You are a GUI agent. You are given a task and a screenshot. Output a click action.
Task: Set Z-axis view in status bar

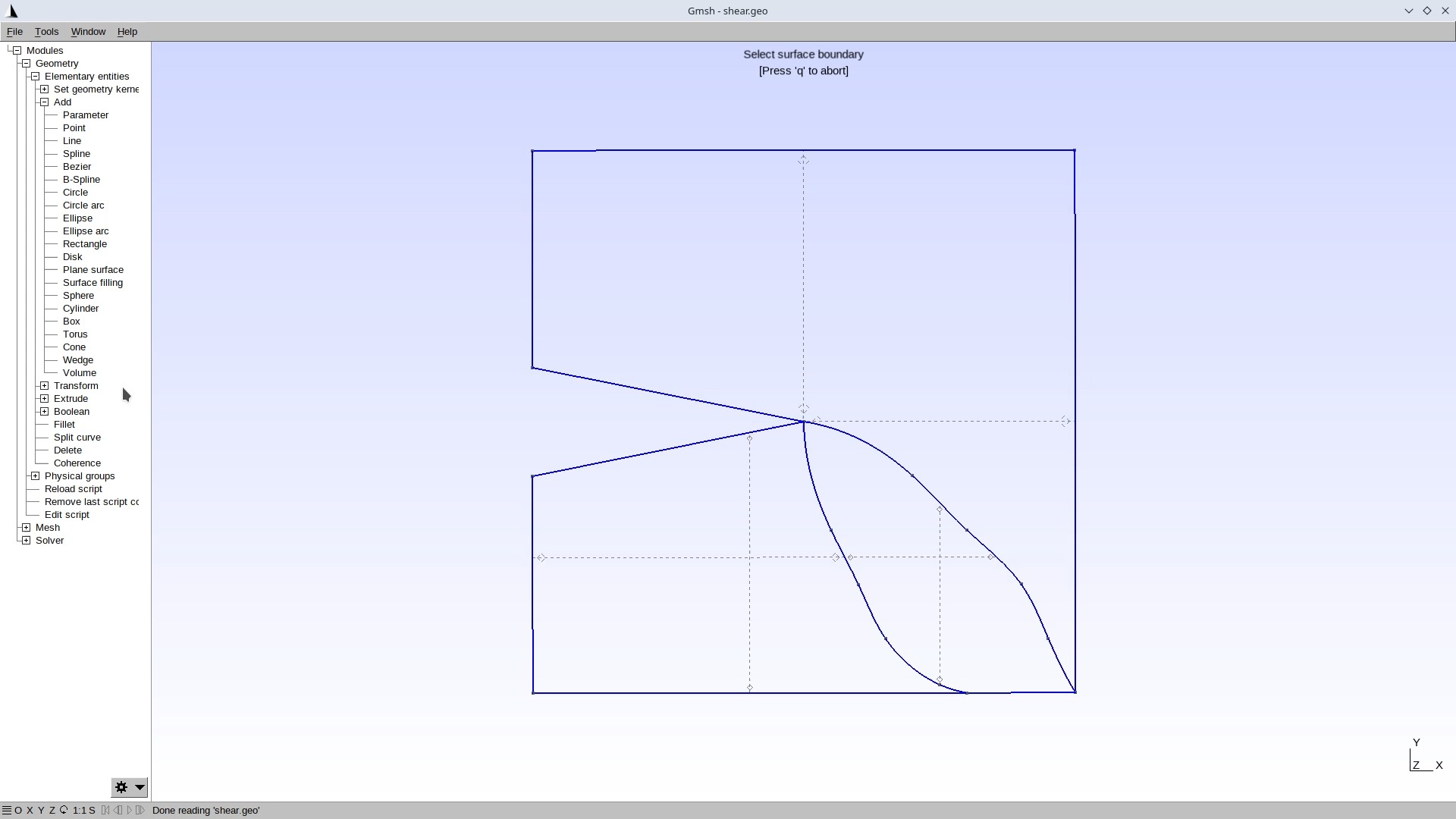click(52, 810)
